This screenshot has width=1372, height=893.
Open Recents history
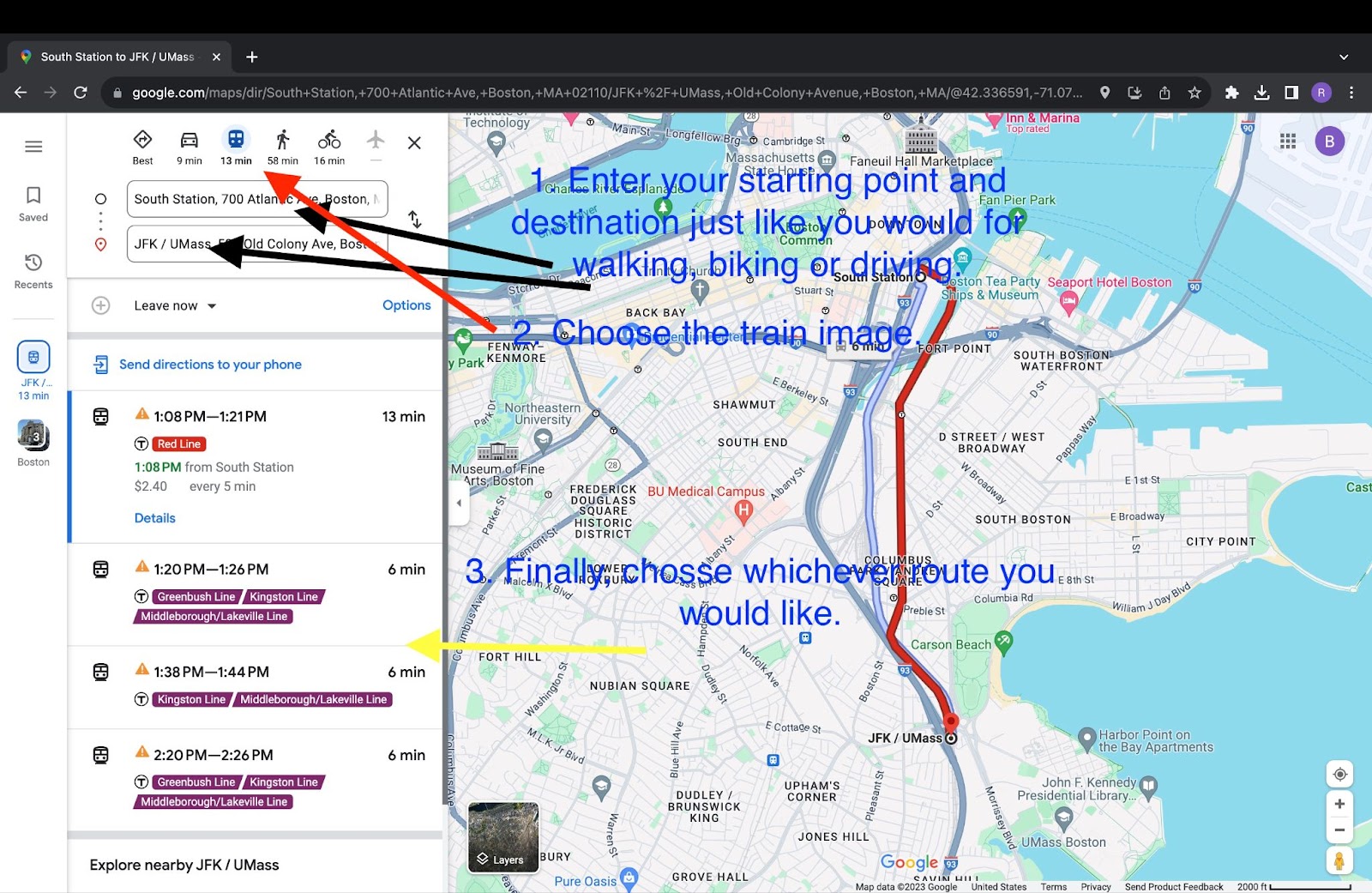click(33, 271)
